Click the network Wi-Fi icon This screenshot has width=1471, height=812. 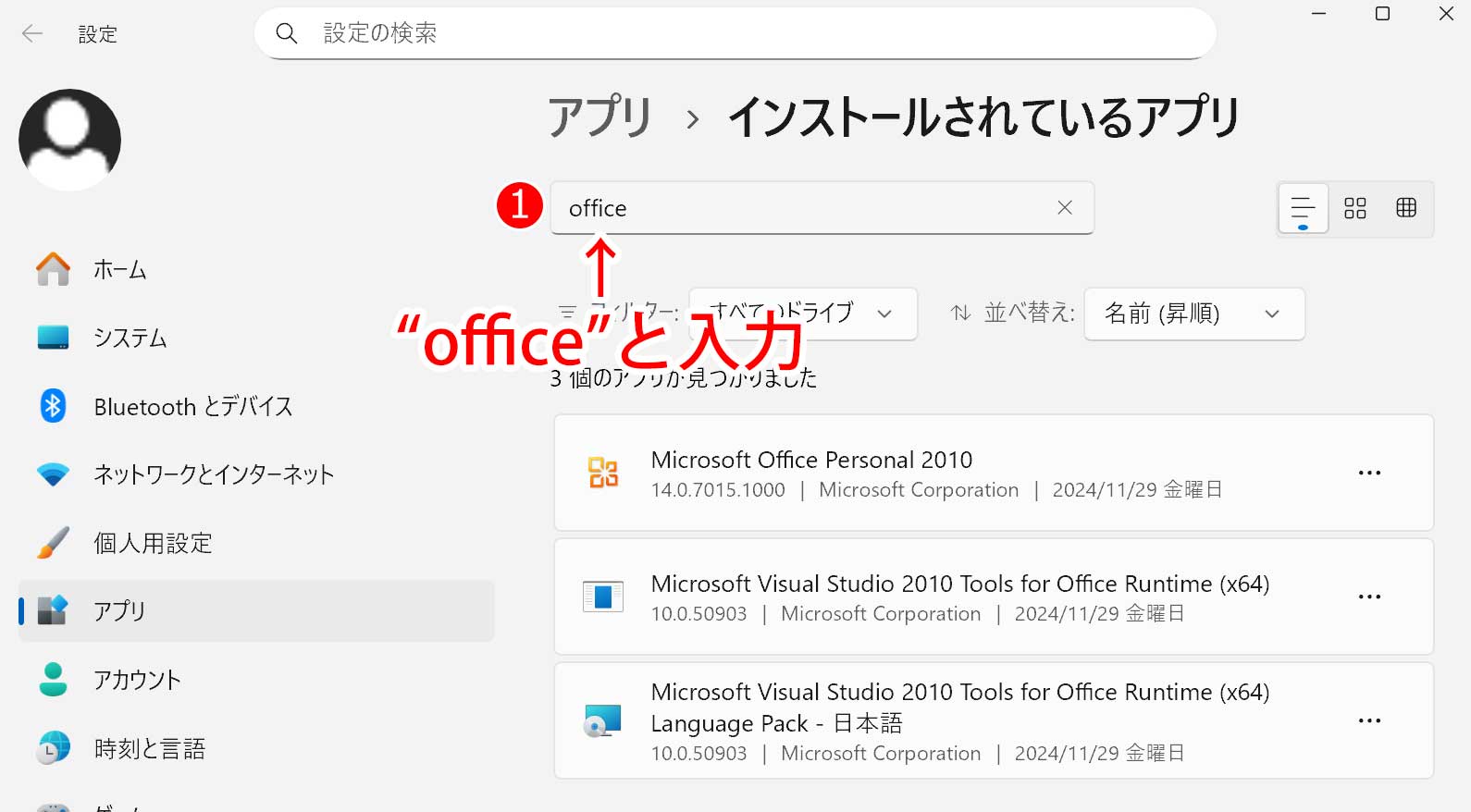(53, 475)
